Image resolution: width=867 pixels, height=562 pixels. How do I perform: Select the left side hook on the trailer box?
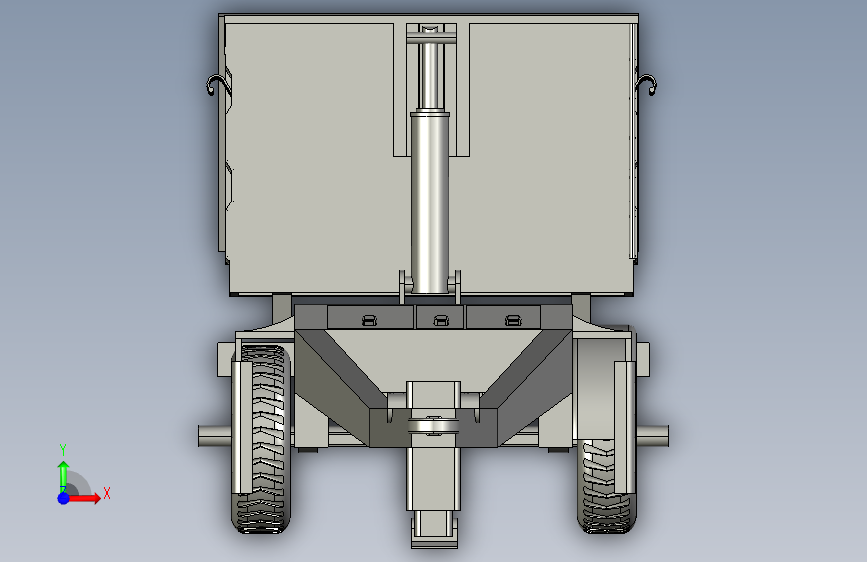coord(217,85)
